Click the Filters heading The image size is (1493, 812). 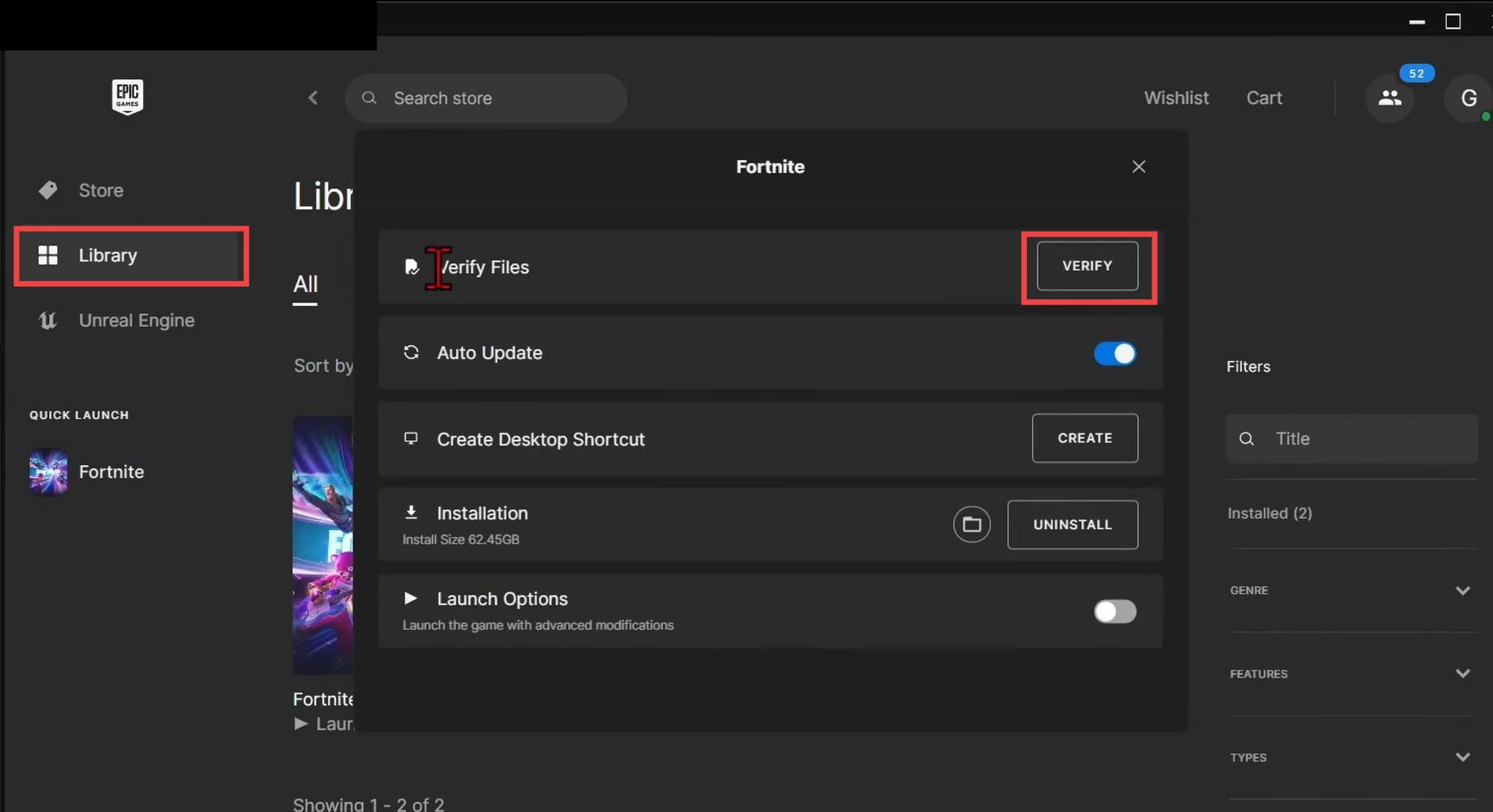[x=1248, y=367]
